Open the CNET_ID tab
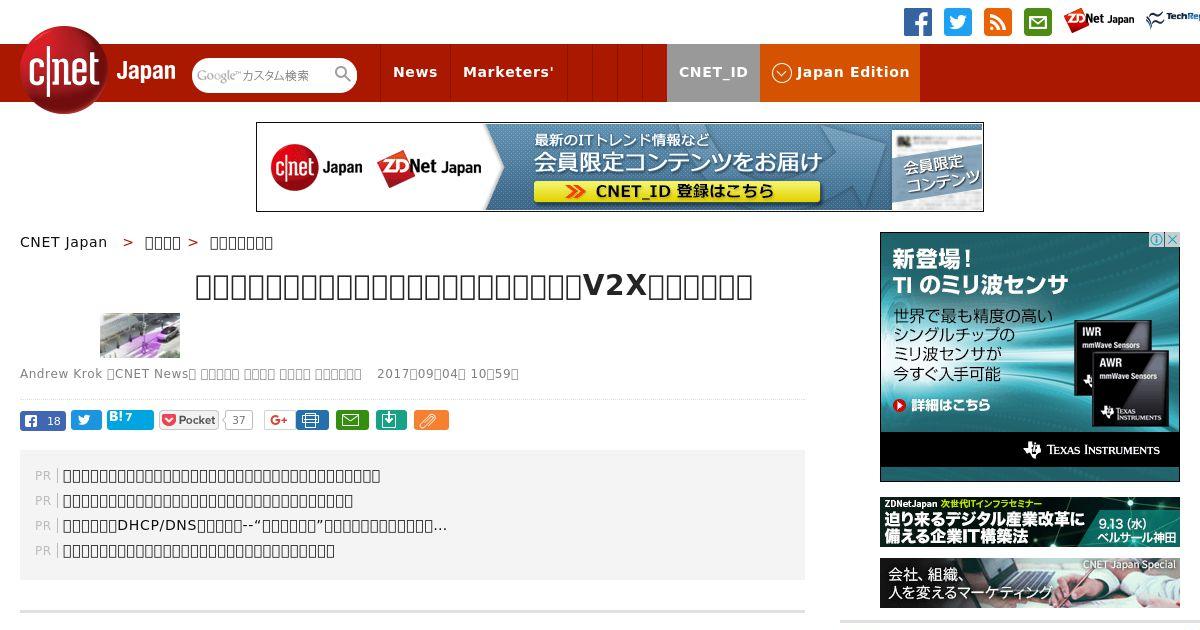Viewport: 1200px width, 630px height. pos(713,73)
